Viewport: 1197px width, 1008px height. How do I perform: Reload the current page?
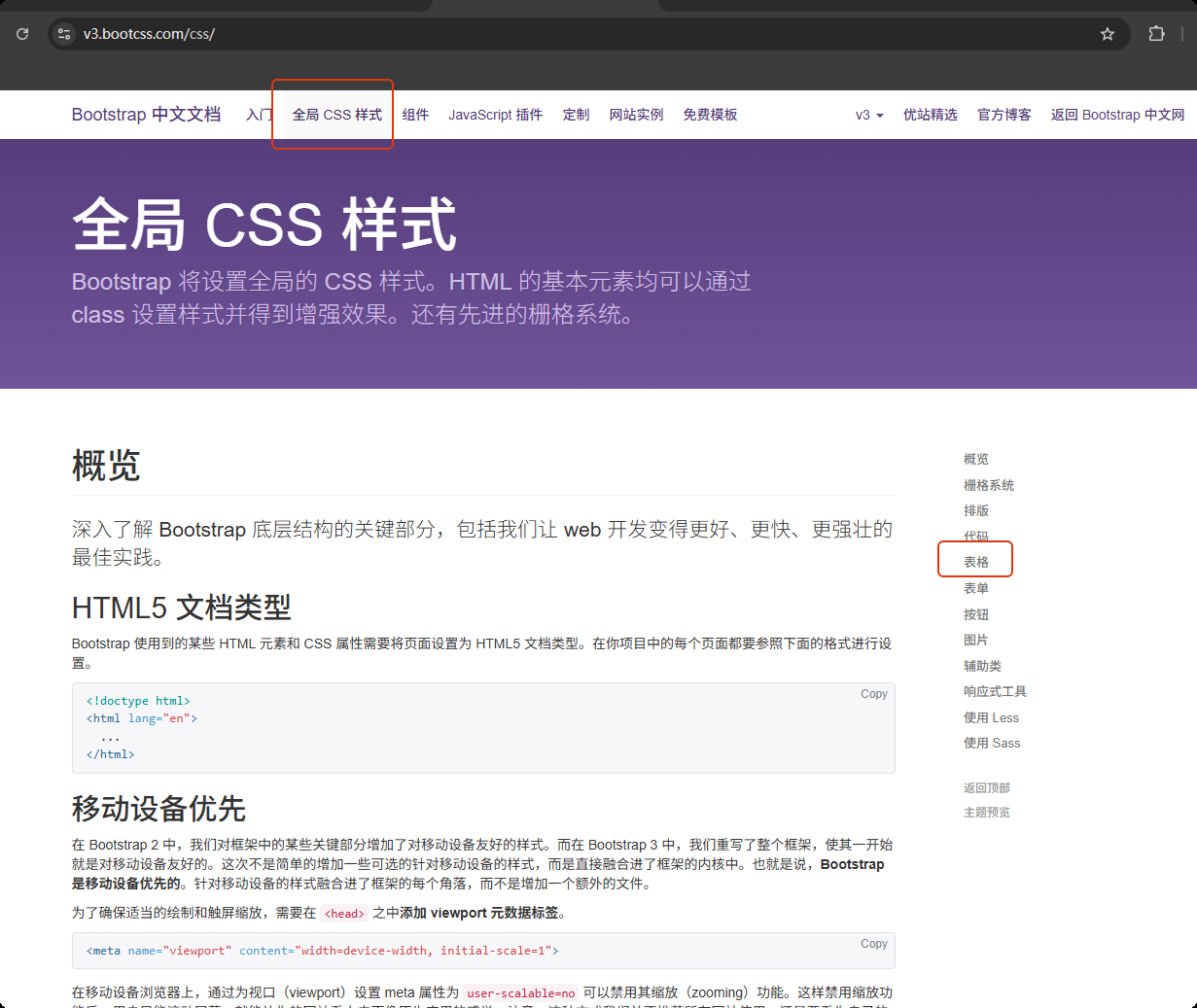(x=22, y=33)
